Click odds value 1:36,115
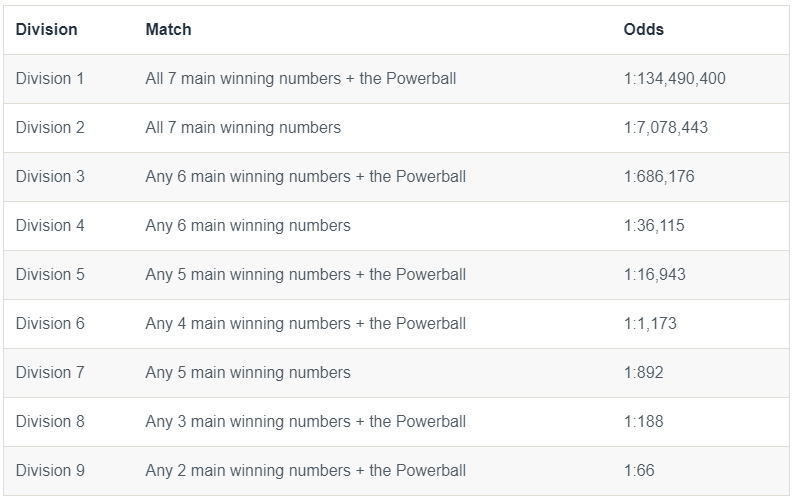 pyautogui.click(x=654, y=225)
